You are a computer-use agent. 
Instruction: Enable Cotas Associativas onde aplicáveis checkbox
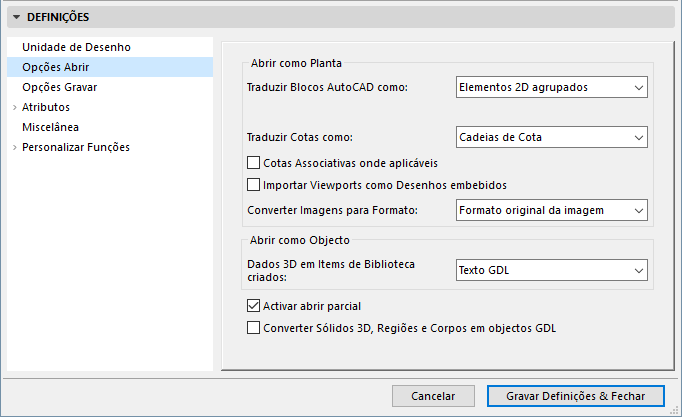pyautogui.click(x=253, y=162)
